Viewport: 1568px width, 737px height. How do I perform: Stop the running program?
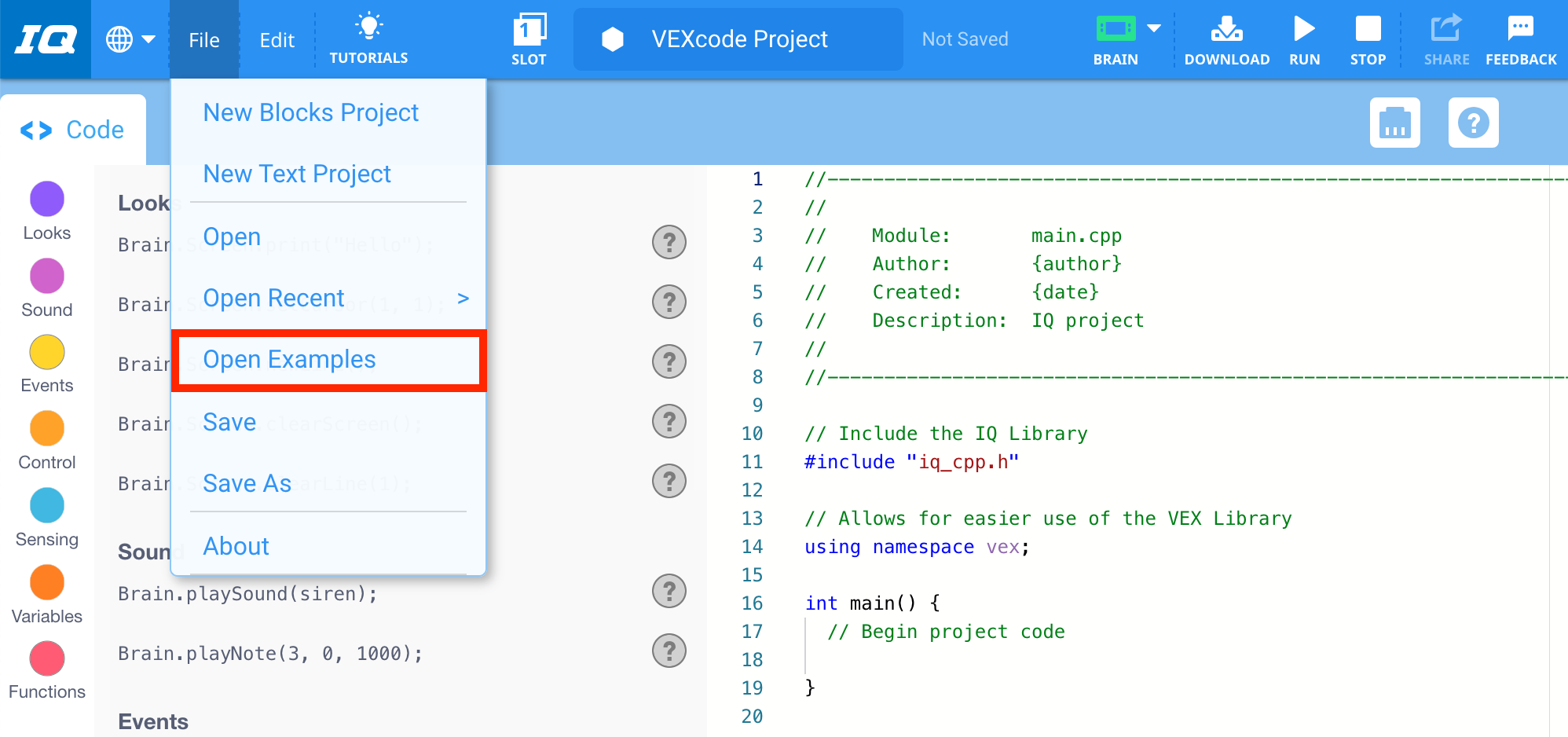pos(1368,38)
